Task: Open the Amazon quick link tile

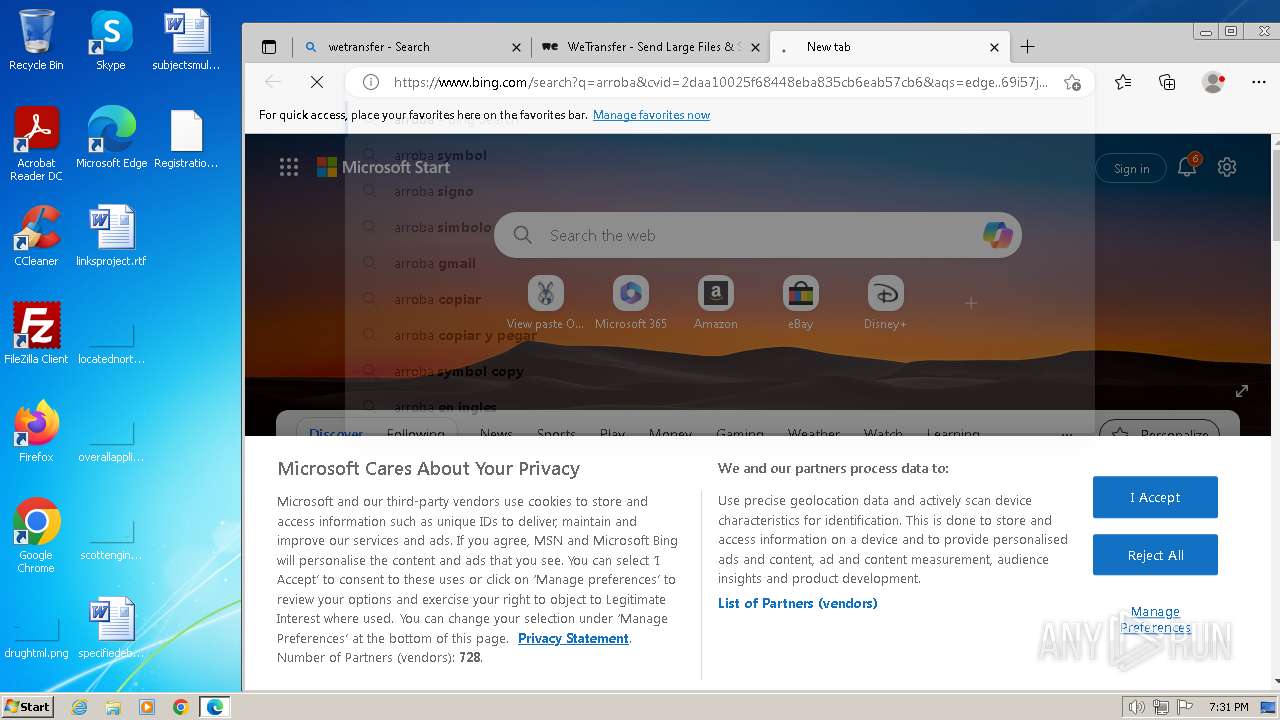Action: click(x=715, y=303)
